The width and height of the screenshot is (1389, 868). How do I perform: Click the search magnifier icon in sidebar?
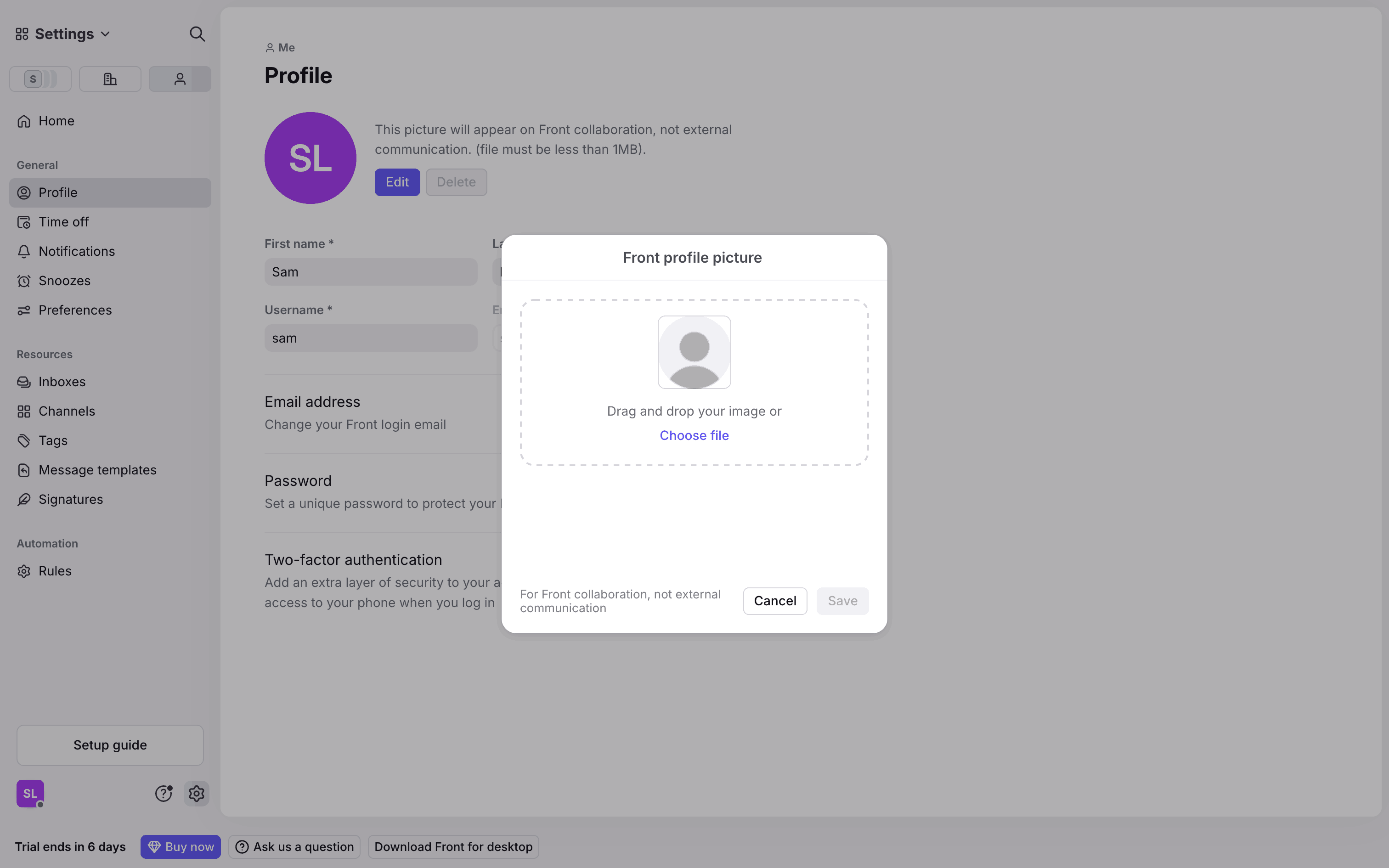click(197, 34)
